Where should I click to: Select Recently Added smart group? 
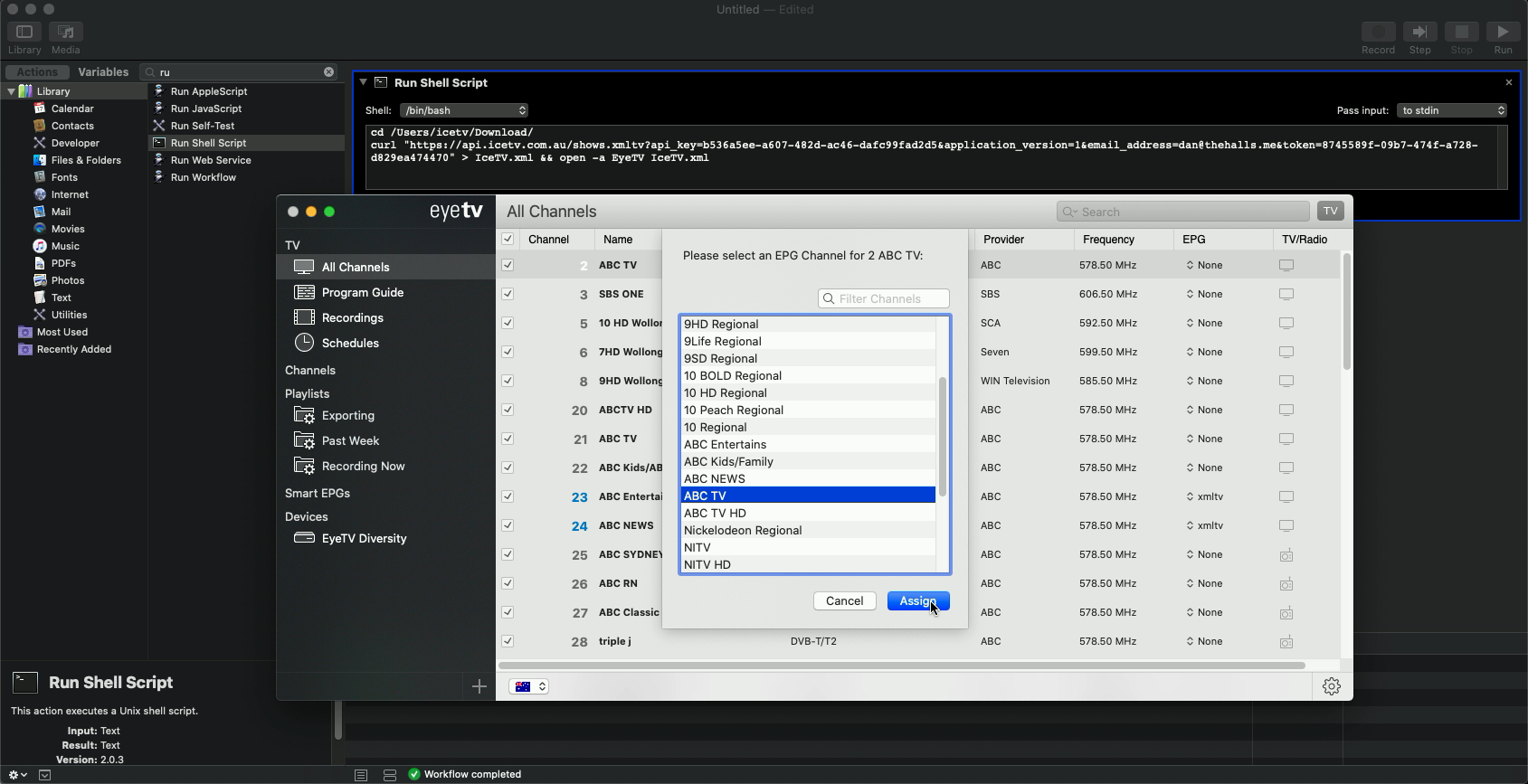[x=74, y=349]
